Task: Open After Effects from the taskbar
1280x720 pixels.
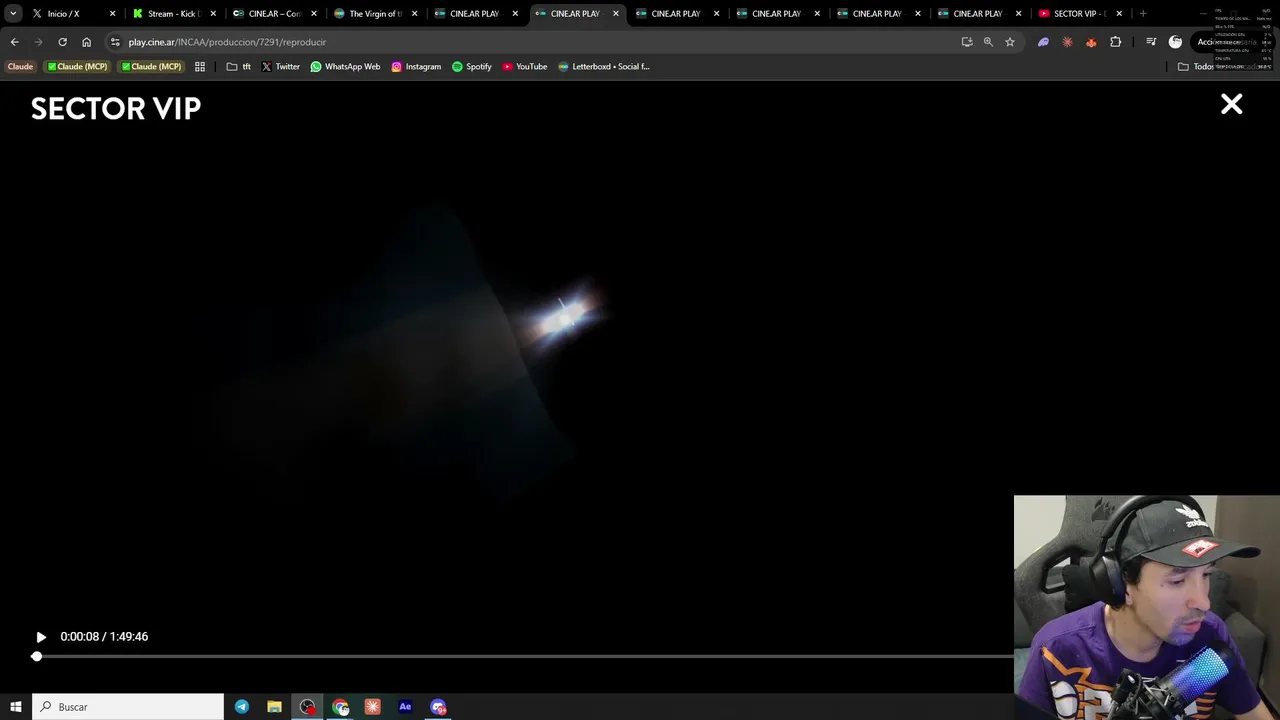Action: pos(405,707)
